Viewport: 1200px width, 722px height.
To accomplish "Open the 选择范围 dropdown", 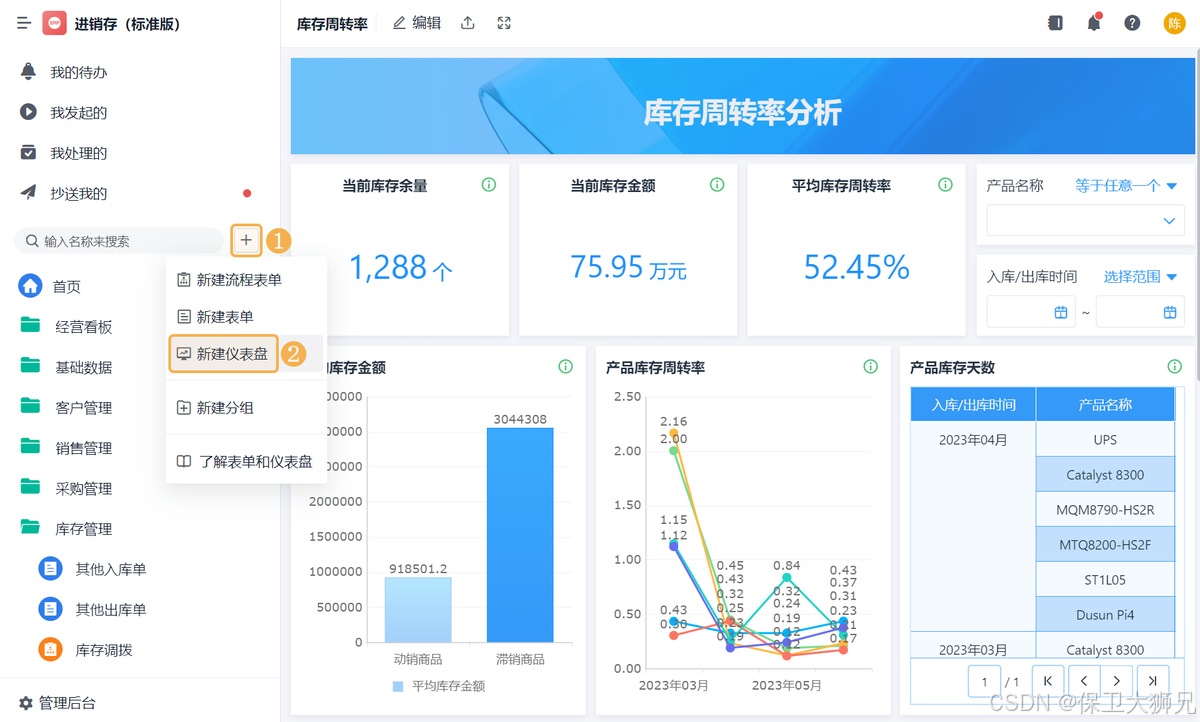I will click(1140, 277).
